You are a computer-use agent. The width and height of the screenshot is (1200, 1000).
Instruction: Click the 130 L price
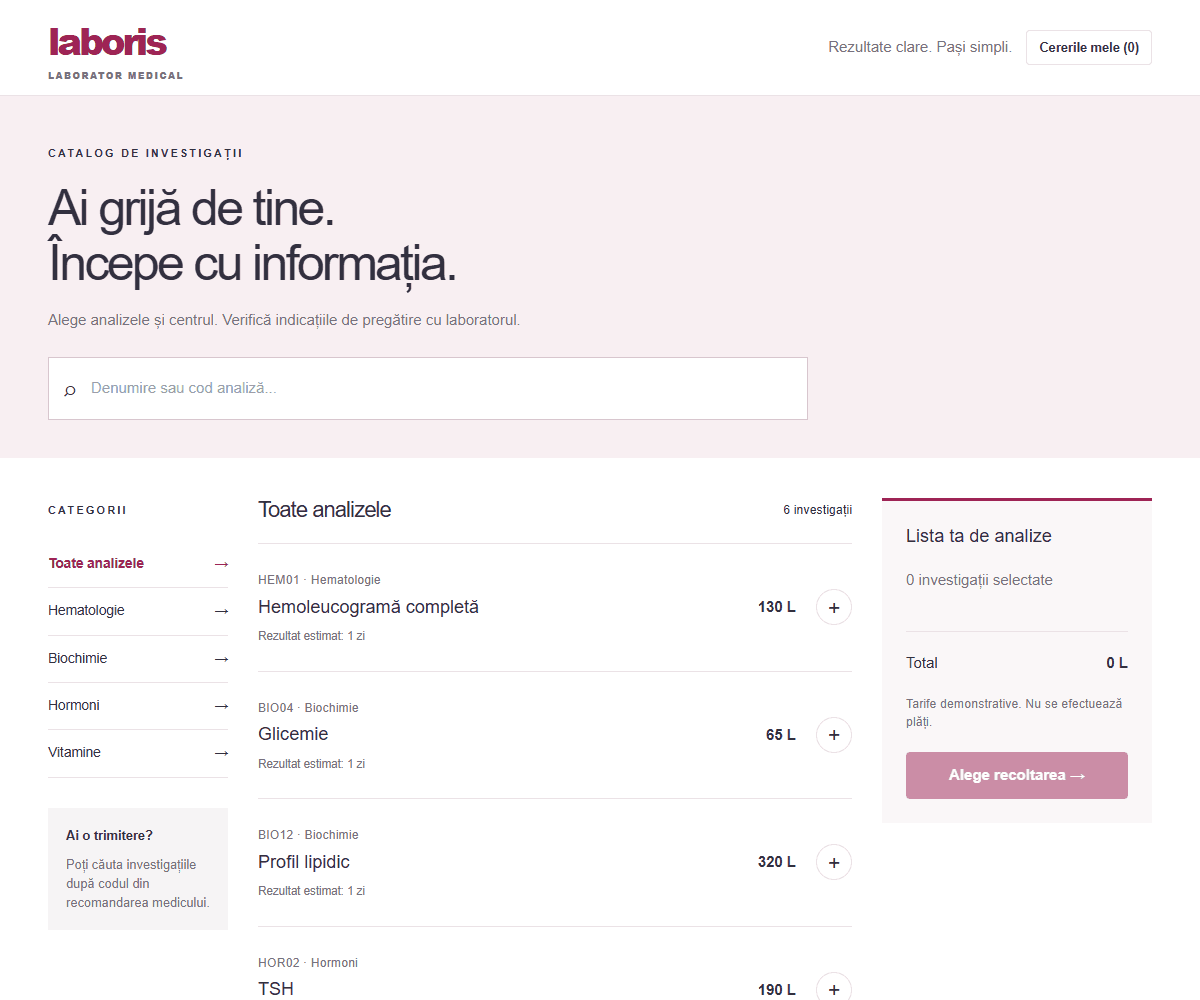pos(777,607)
